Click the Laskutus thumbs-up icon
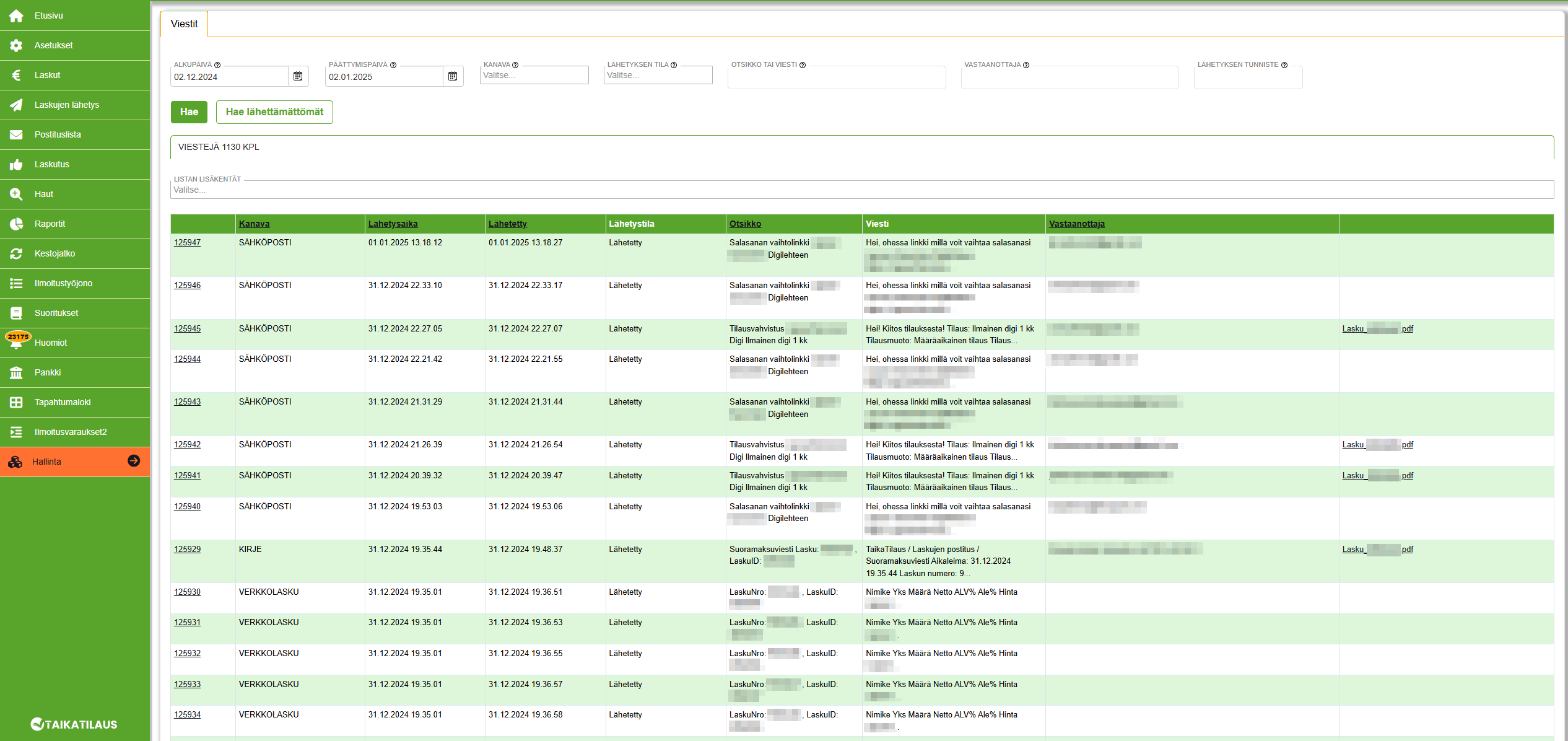1568x741 pixels. tap(16, 164)
